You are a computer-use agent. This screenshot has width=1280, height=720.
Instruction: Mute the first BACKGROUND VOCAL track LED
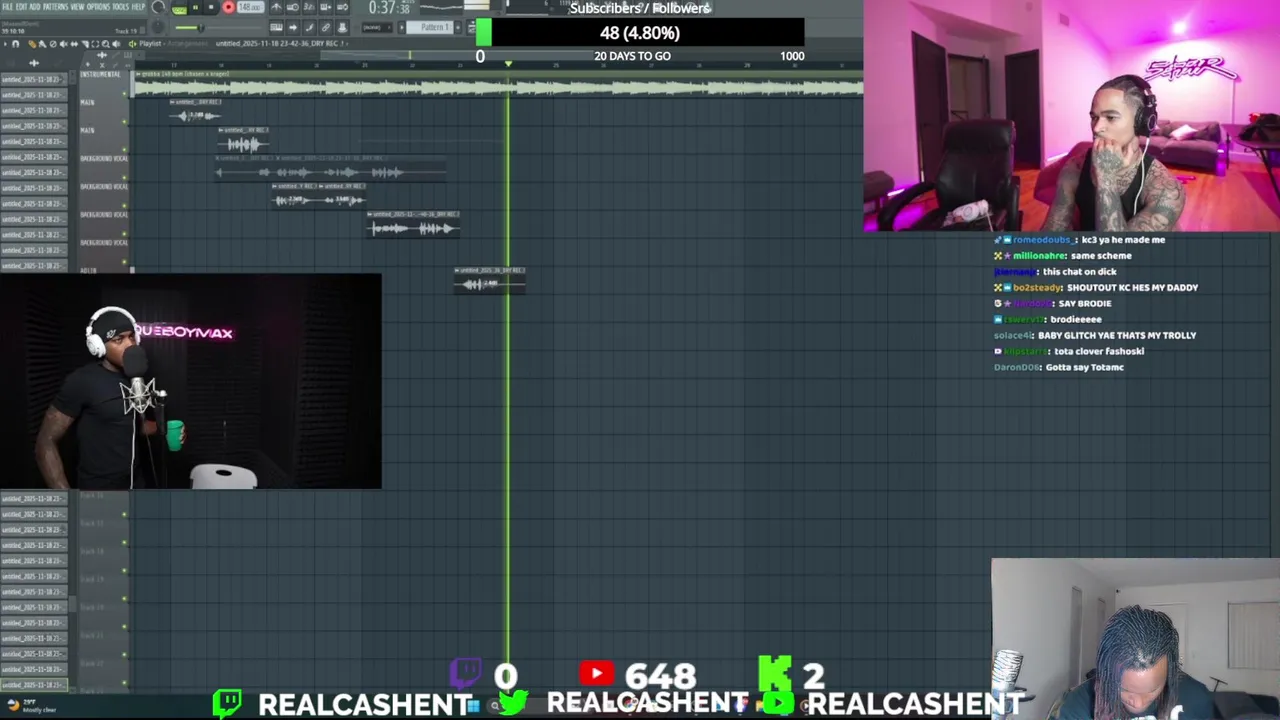point(125,179)
